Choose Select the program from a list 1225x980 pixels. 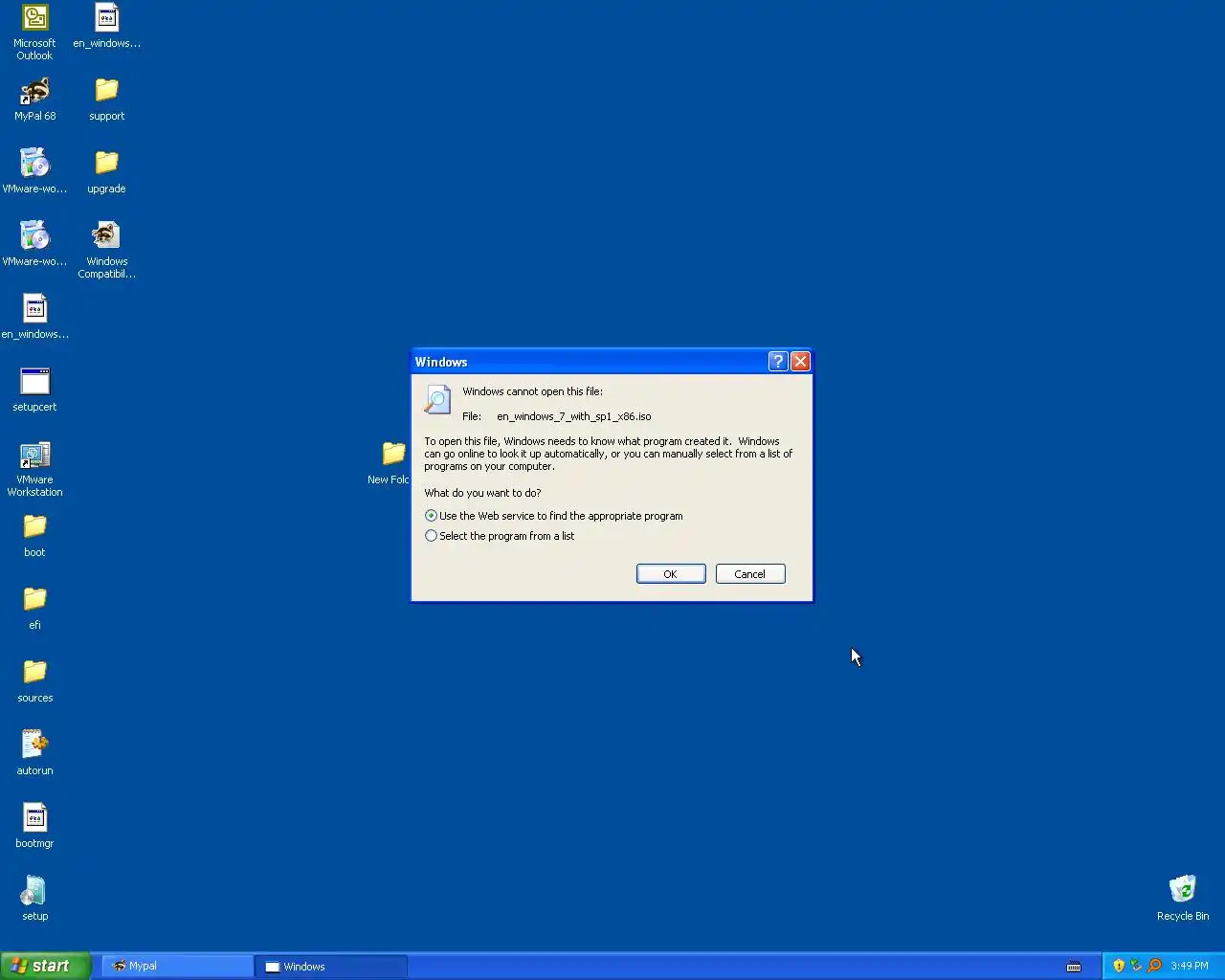click(500, 536)
